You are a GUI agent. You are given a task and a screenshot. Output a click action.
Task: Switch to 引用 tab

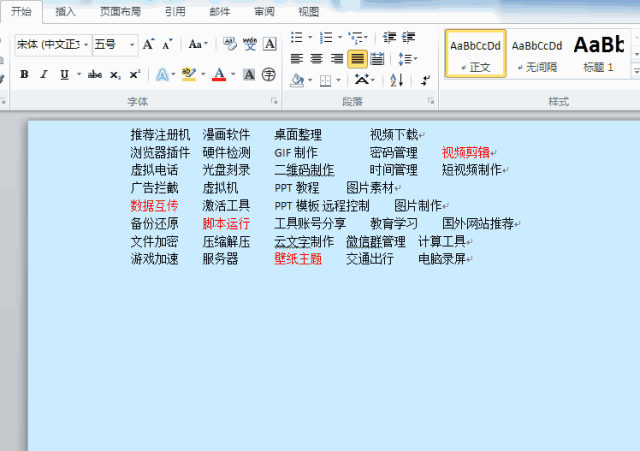click(175, 12)
